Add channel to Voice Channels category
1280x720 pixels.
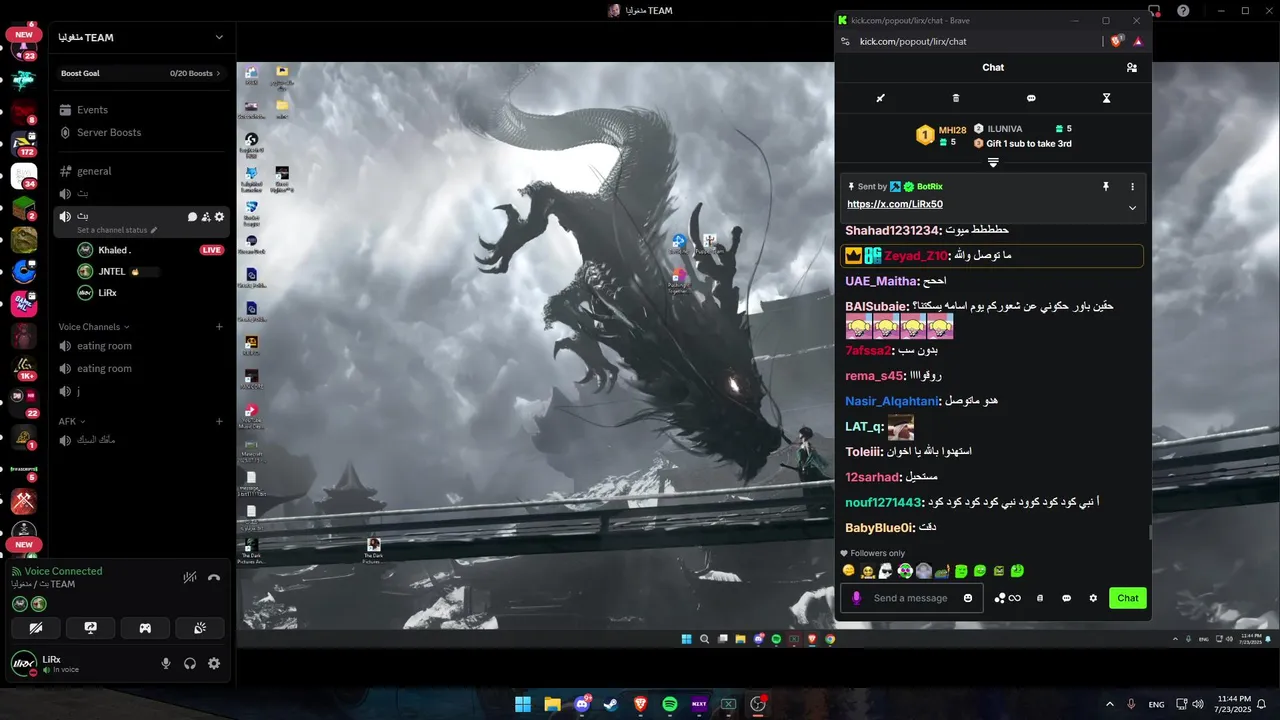pos(219,327)
